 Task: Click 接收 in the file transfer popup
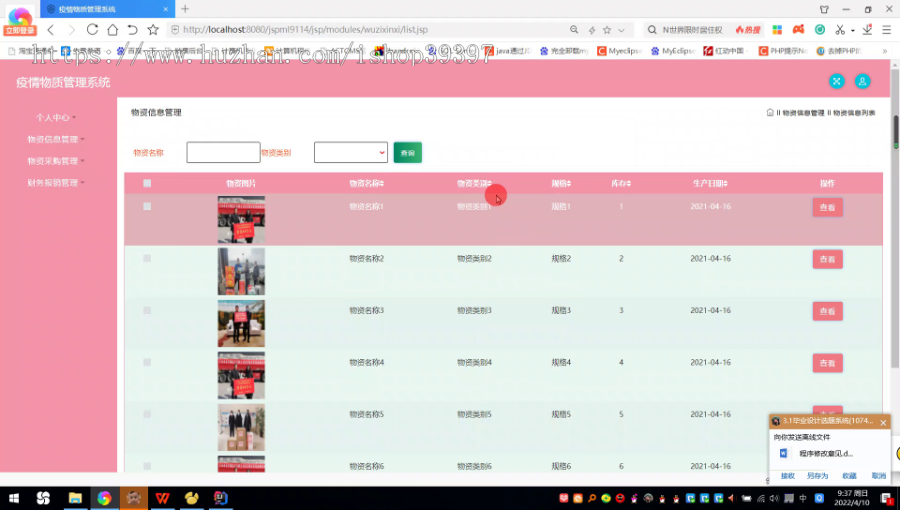788,476
